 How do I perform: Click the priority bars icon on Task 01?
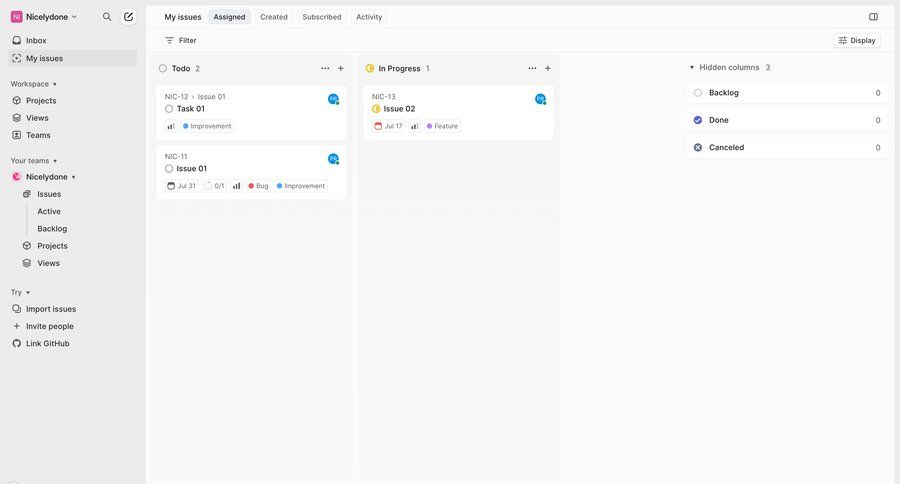(170, 126)
